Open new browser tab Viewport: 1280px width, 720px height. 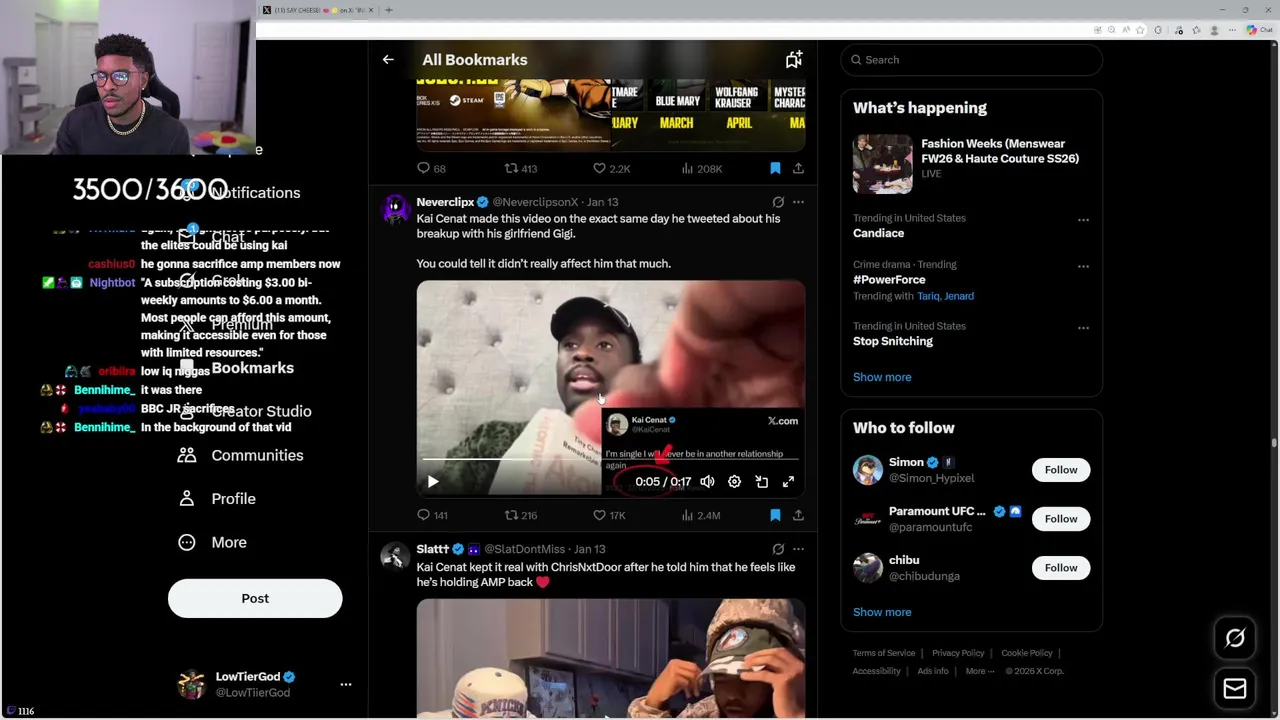[389, 10]
